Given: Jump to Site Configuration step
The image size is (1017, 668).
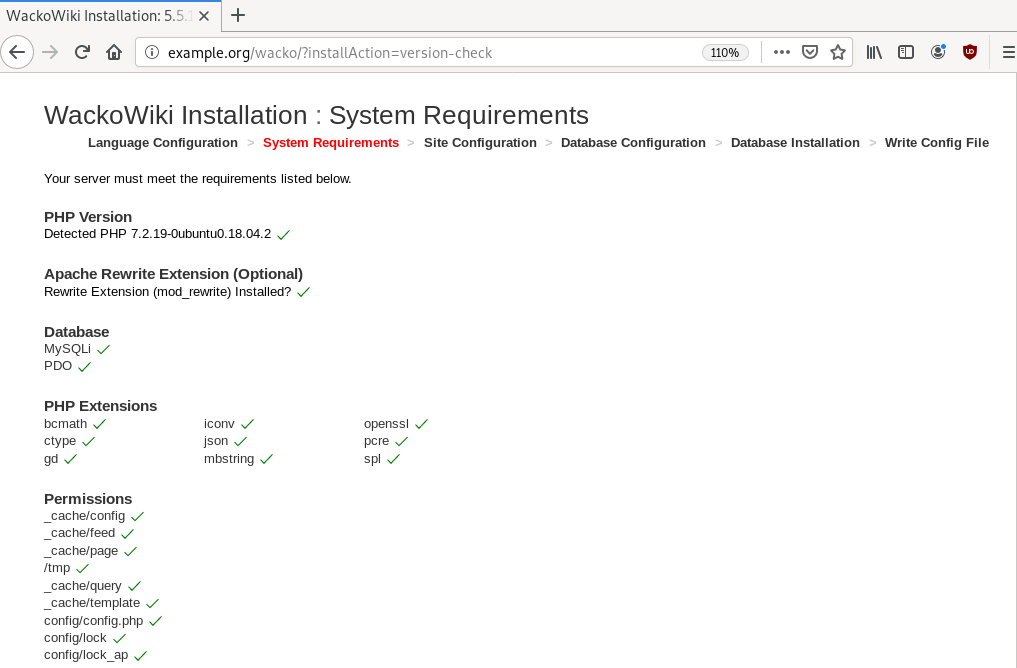Looking at the screenshot, I should click(480, 143).
